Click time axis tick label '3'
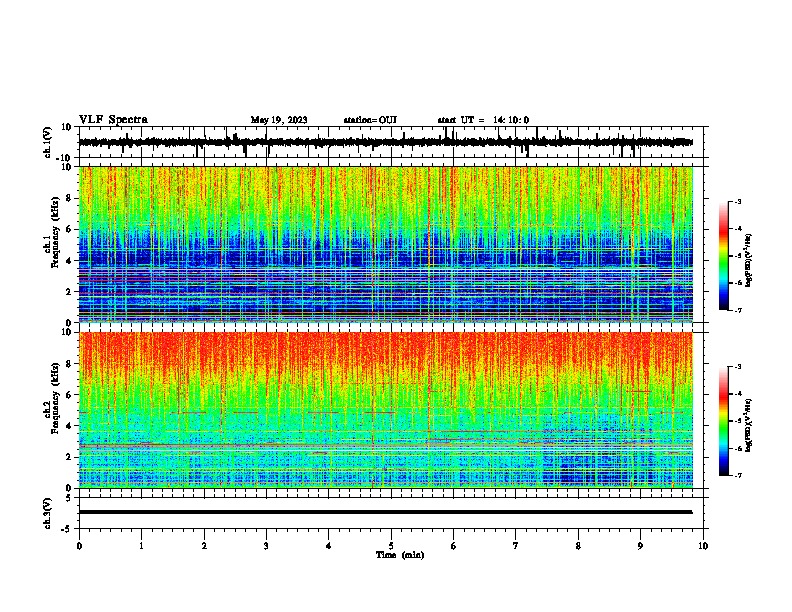Screen dimensions: 792x612 coord(266,546)
